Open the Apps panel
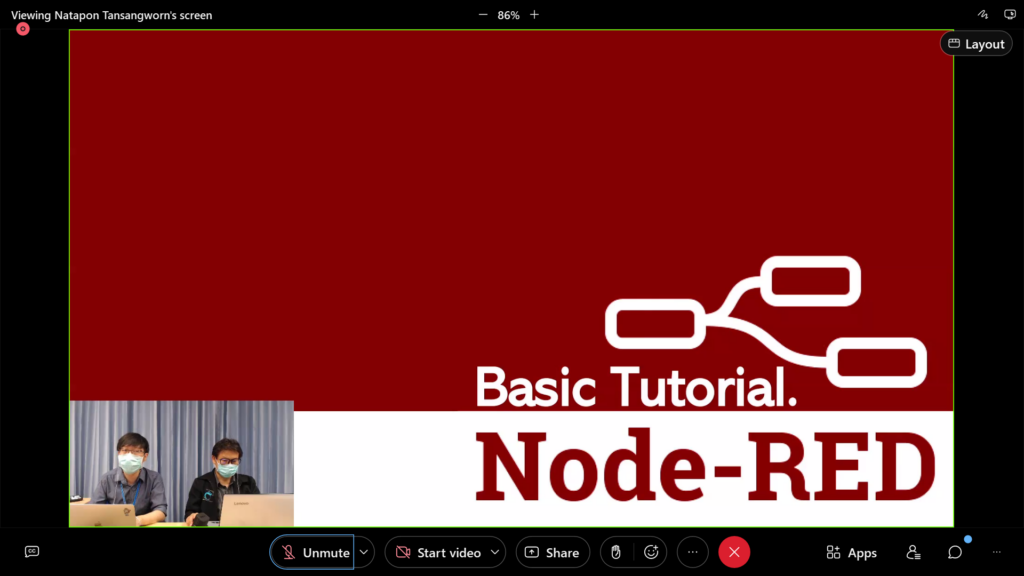The height and width of the screenshot is (576, 1024). (x=851, y=552)
